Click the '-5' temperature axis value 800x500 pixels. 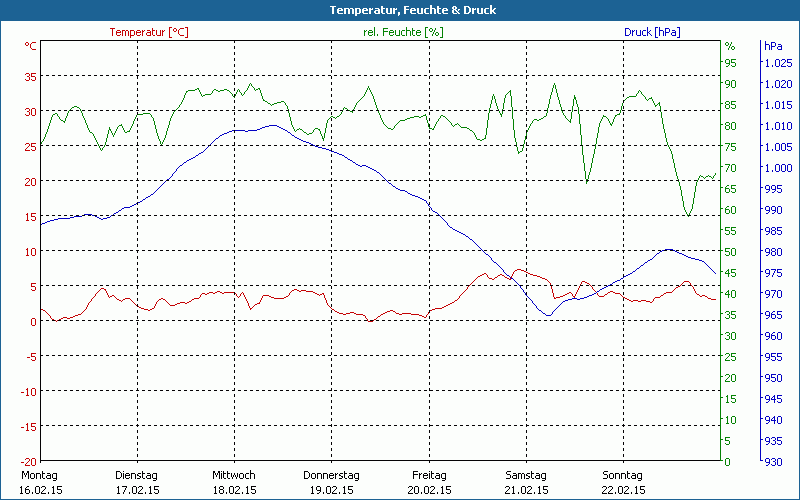point(31,357)
